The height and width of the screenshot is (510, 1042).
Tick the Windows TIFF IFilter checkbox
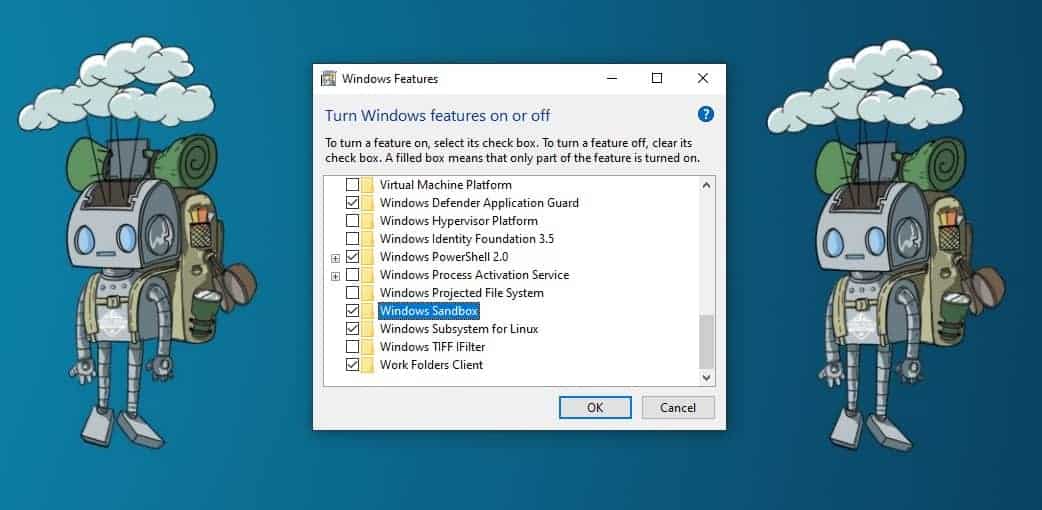(x=352, y=346)
